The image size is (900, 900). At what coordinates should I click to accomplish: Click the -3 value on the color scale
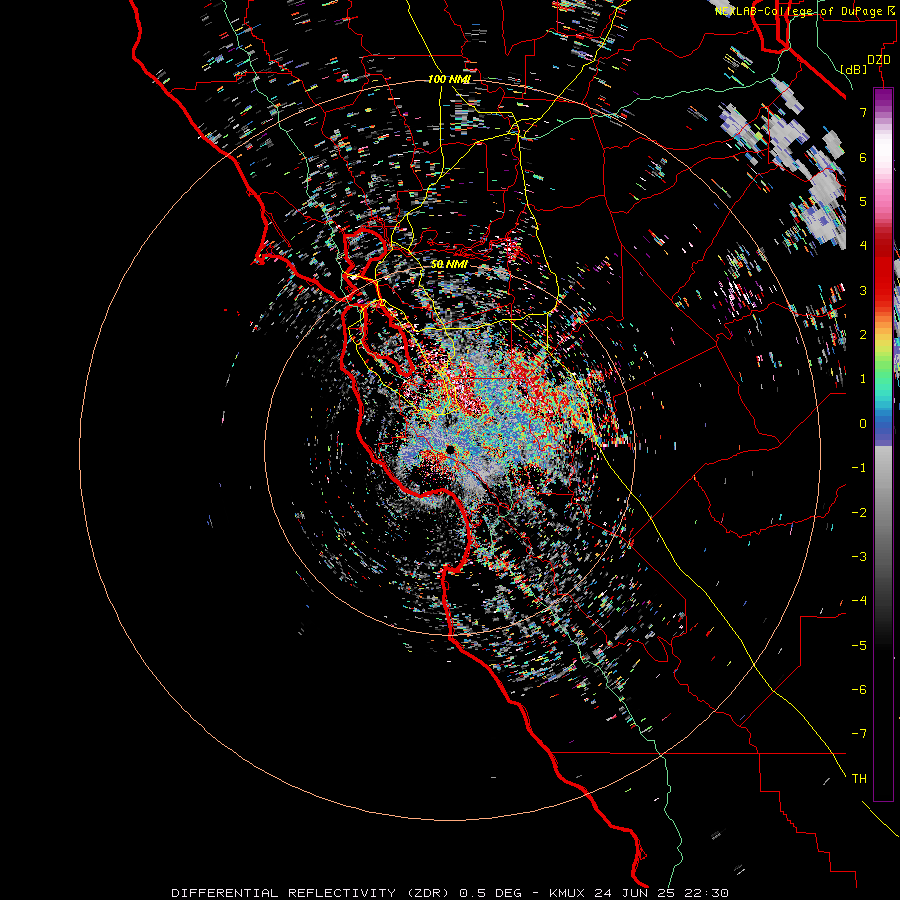point(859,557)
